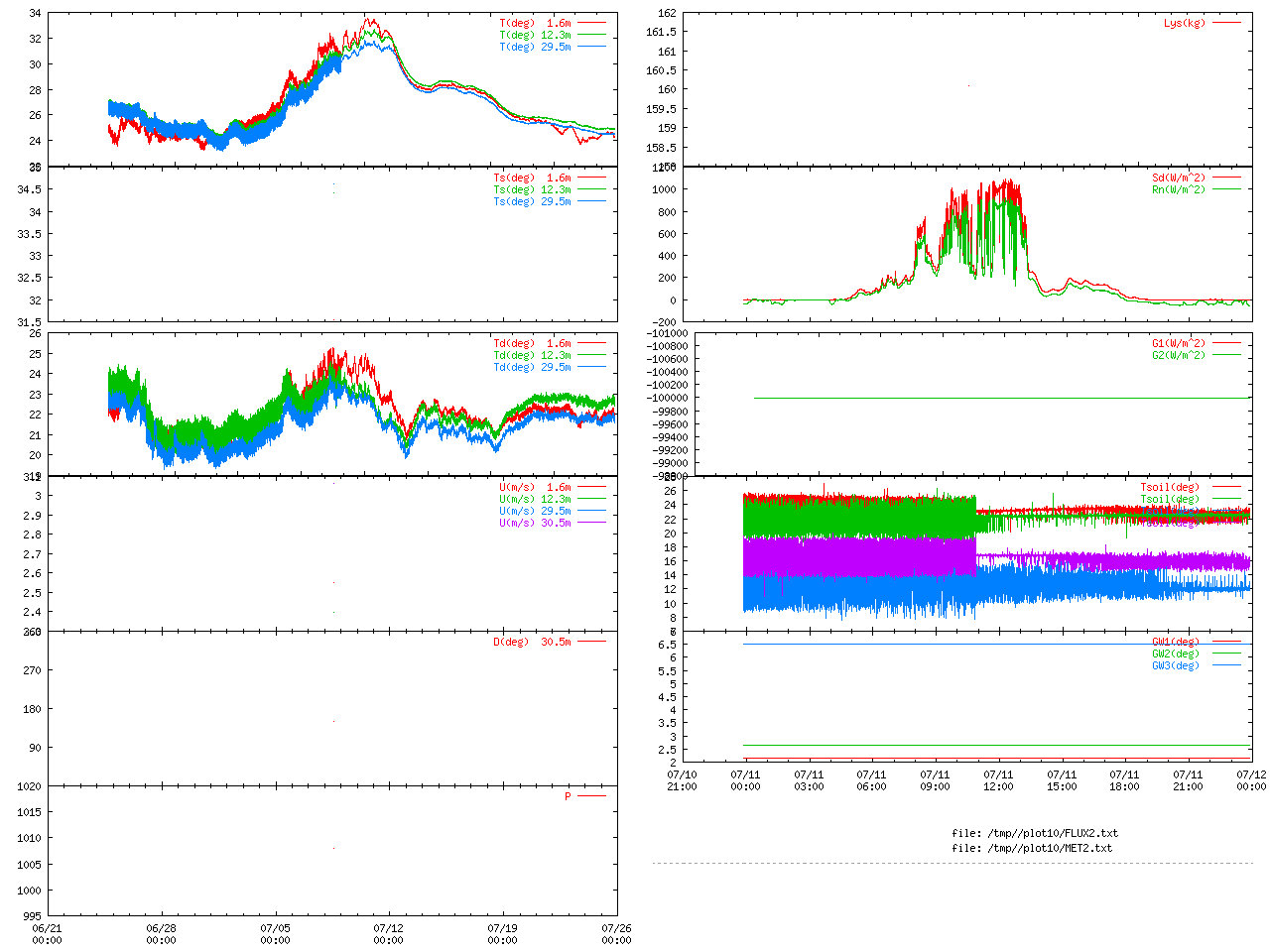
Task: Click the red Tsoil(deg) legend label
Action: point(1170,487)
